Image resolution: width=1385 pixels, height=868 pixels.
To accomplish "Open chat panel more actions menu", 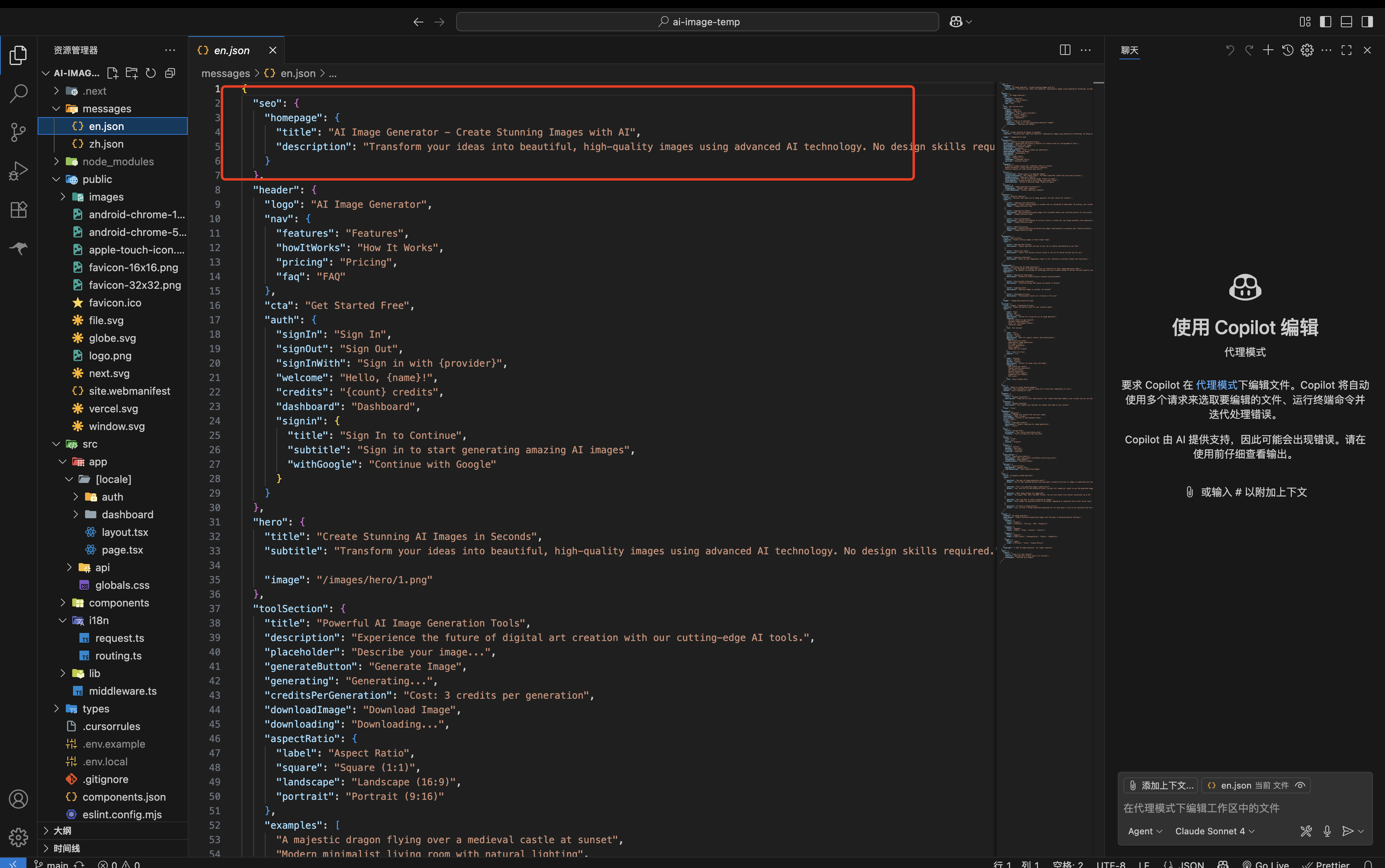I will (1326, 50).
